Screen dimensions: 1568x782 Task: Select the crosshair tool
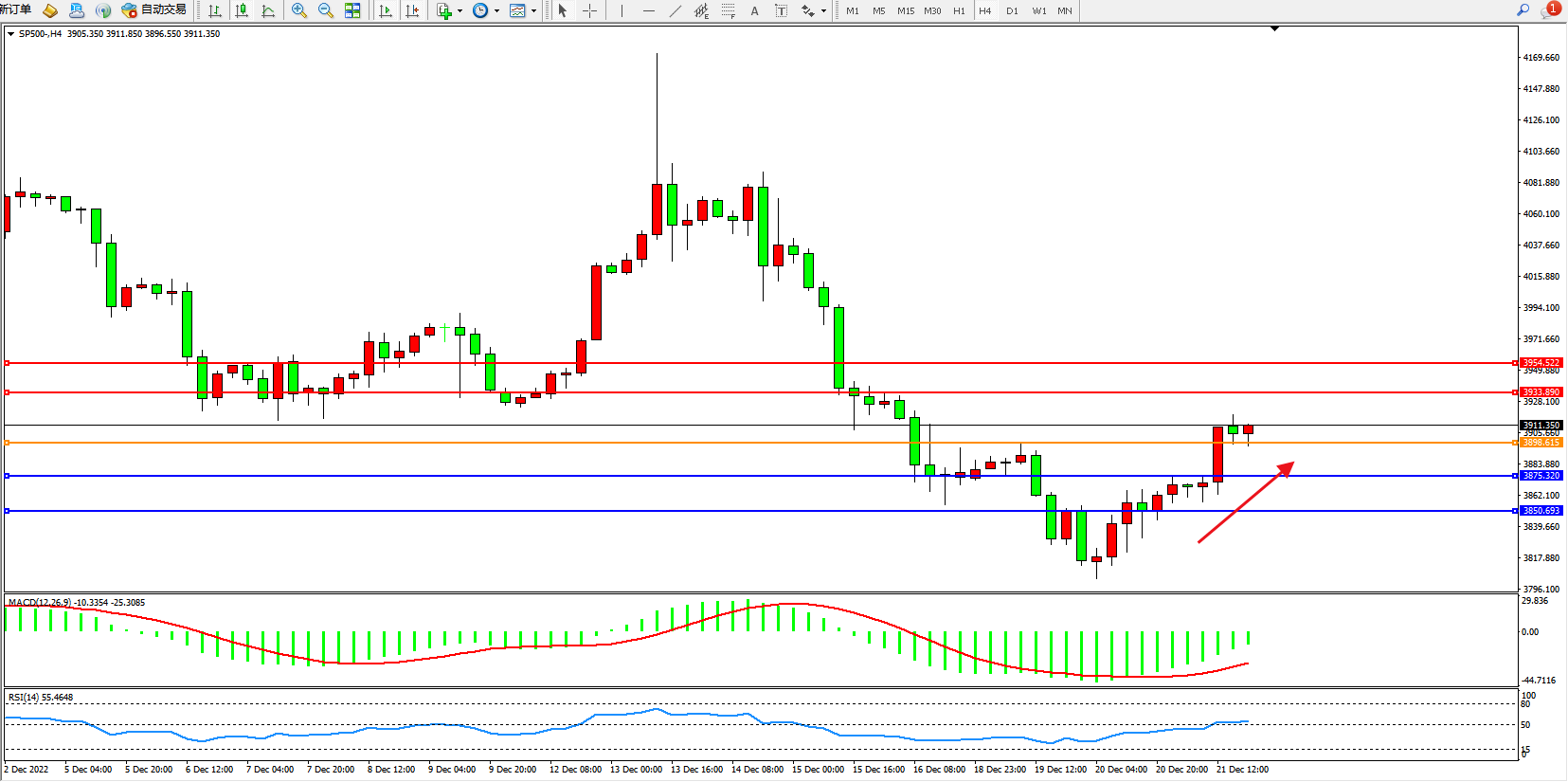589,10
